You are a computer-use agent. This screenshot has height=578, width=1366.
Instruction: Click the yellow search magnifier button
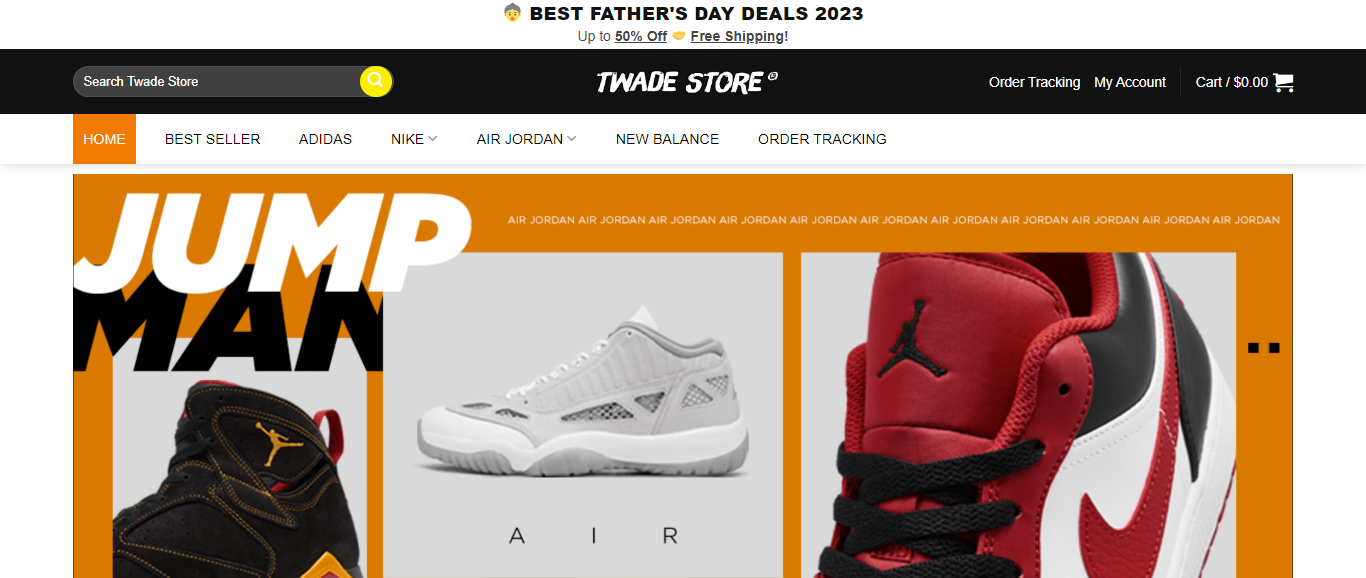tap(375, 81)
